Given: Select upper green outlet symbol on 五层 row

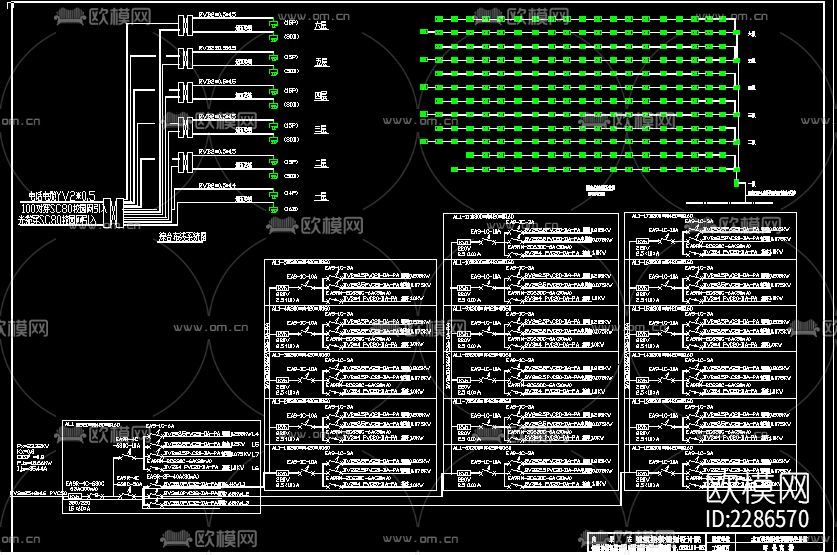Looking at the screenshot, I should [273, 57].
